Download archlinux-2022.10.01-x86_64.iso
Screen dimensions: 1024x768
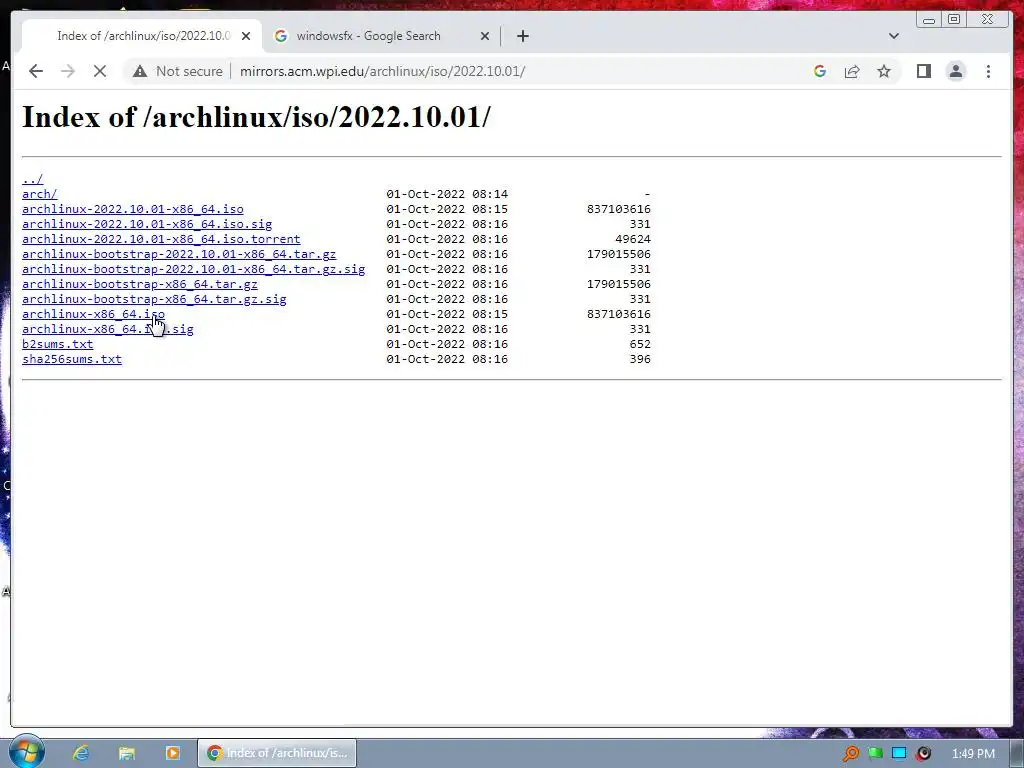133,209
